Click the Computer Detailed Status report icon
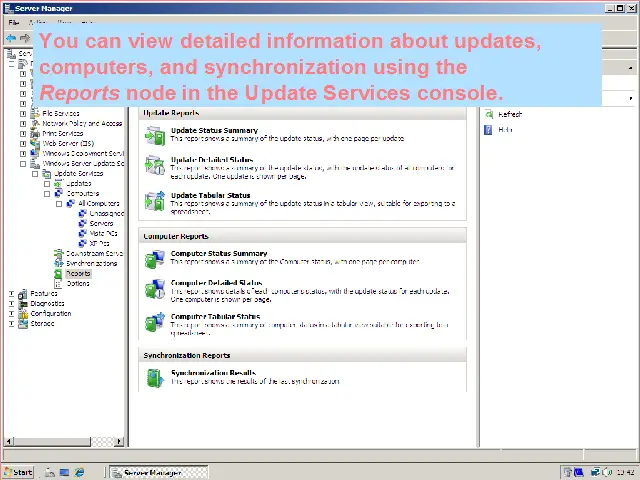This screenshot has width=640, height=480. 155,289
